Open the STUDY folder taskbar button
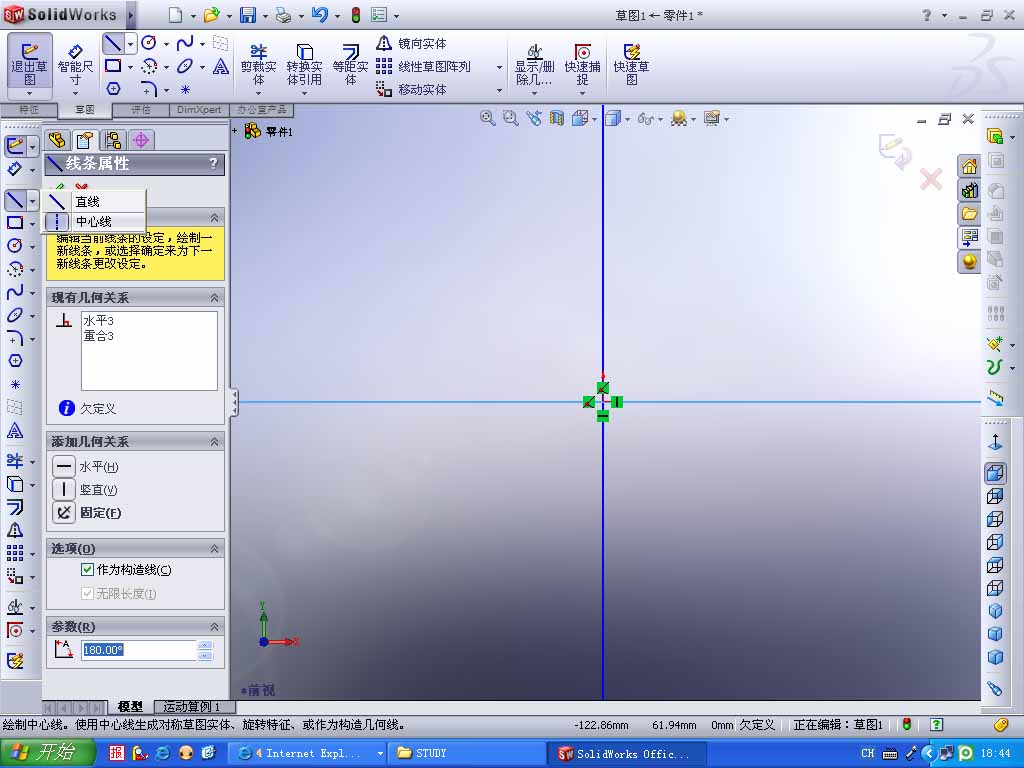 click(x=467, y=753)
